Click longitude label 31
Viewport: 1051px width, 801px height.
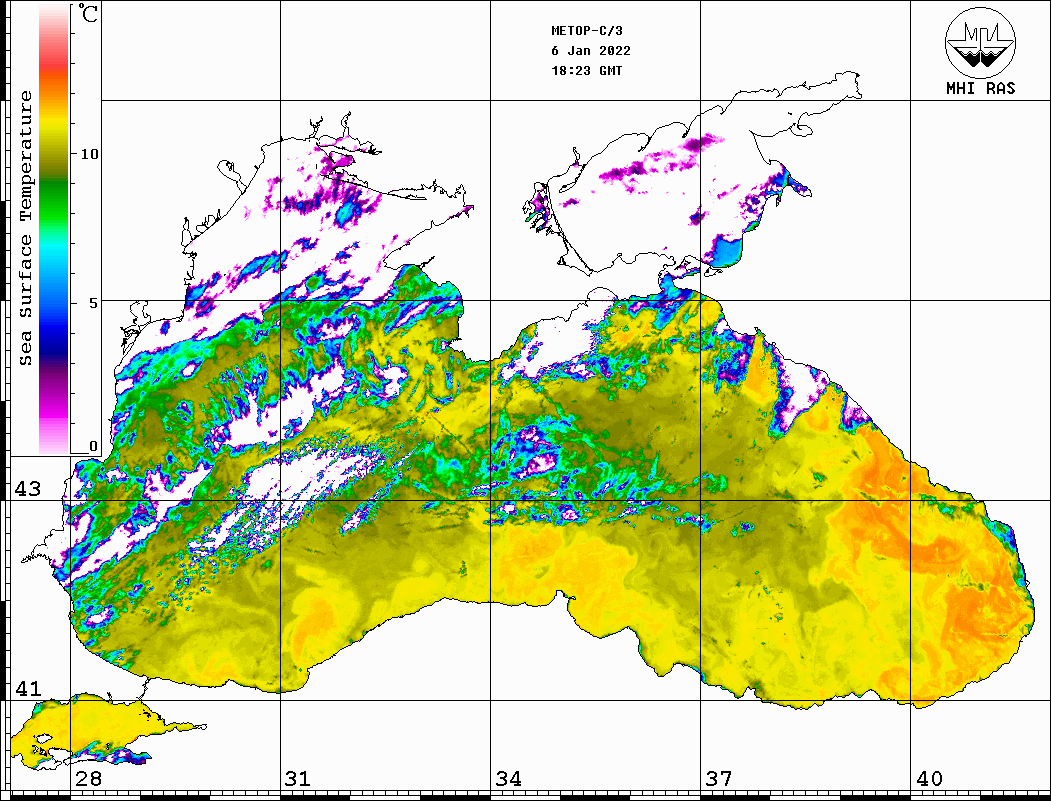[298, 779]
